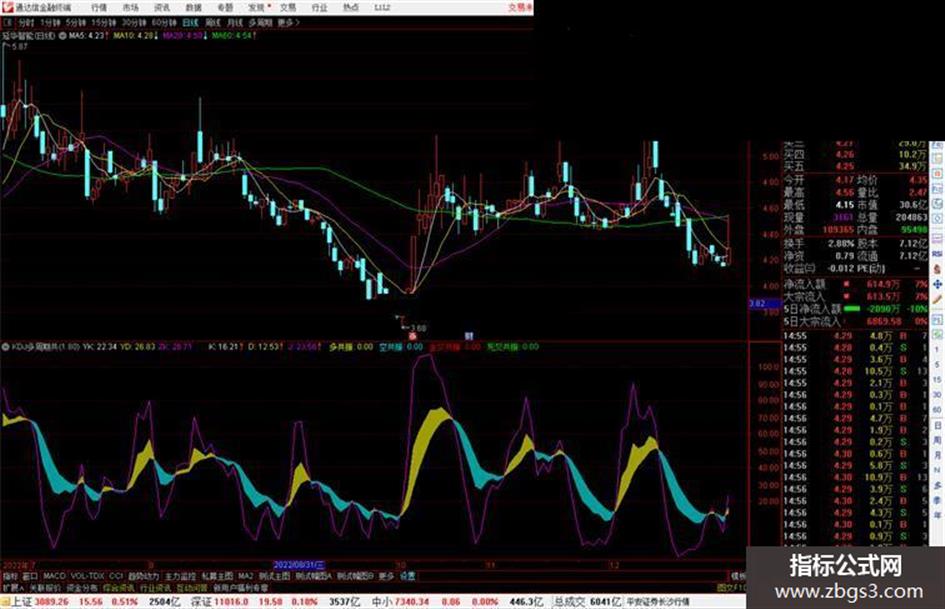Screen dimensions: 945x609
Task: Select 季 quarterly period in right sidebar
Action: point(937,500)
